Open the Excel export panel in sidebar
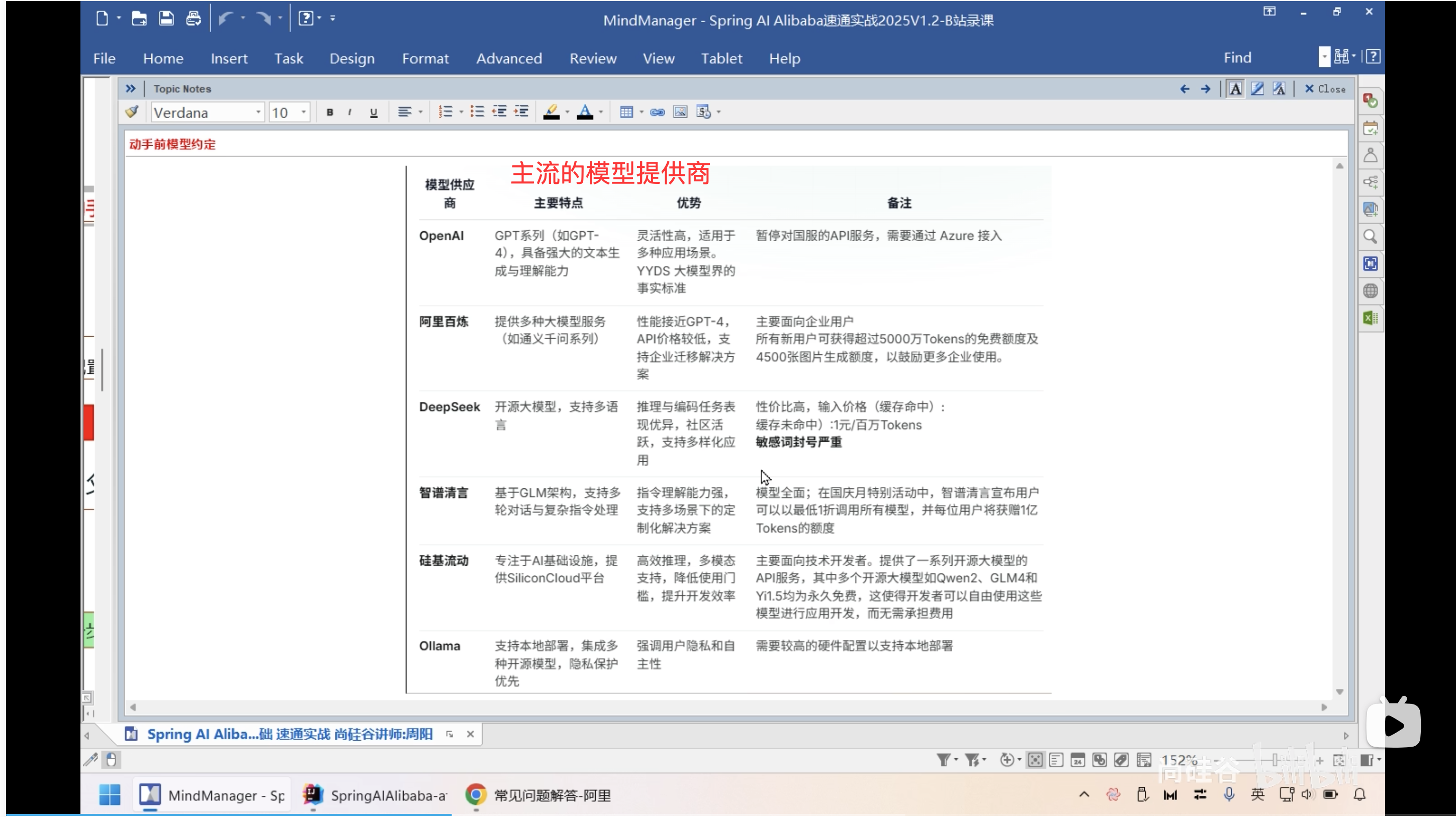This screenshot has width=1456, height=817. click(1370, 318)
